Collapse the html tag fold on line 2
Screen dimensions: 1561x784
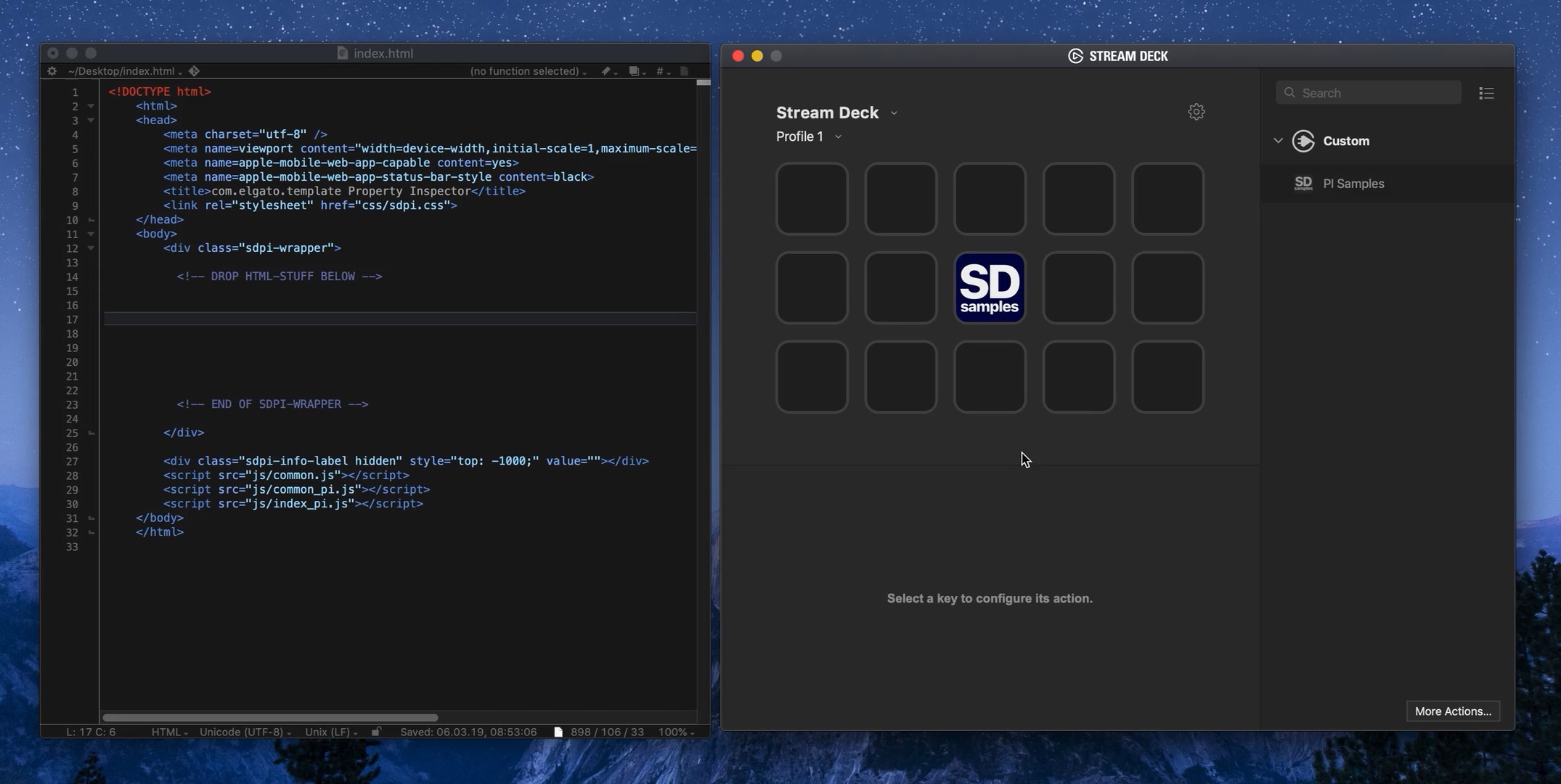click(91, 106)
